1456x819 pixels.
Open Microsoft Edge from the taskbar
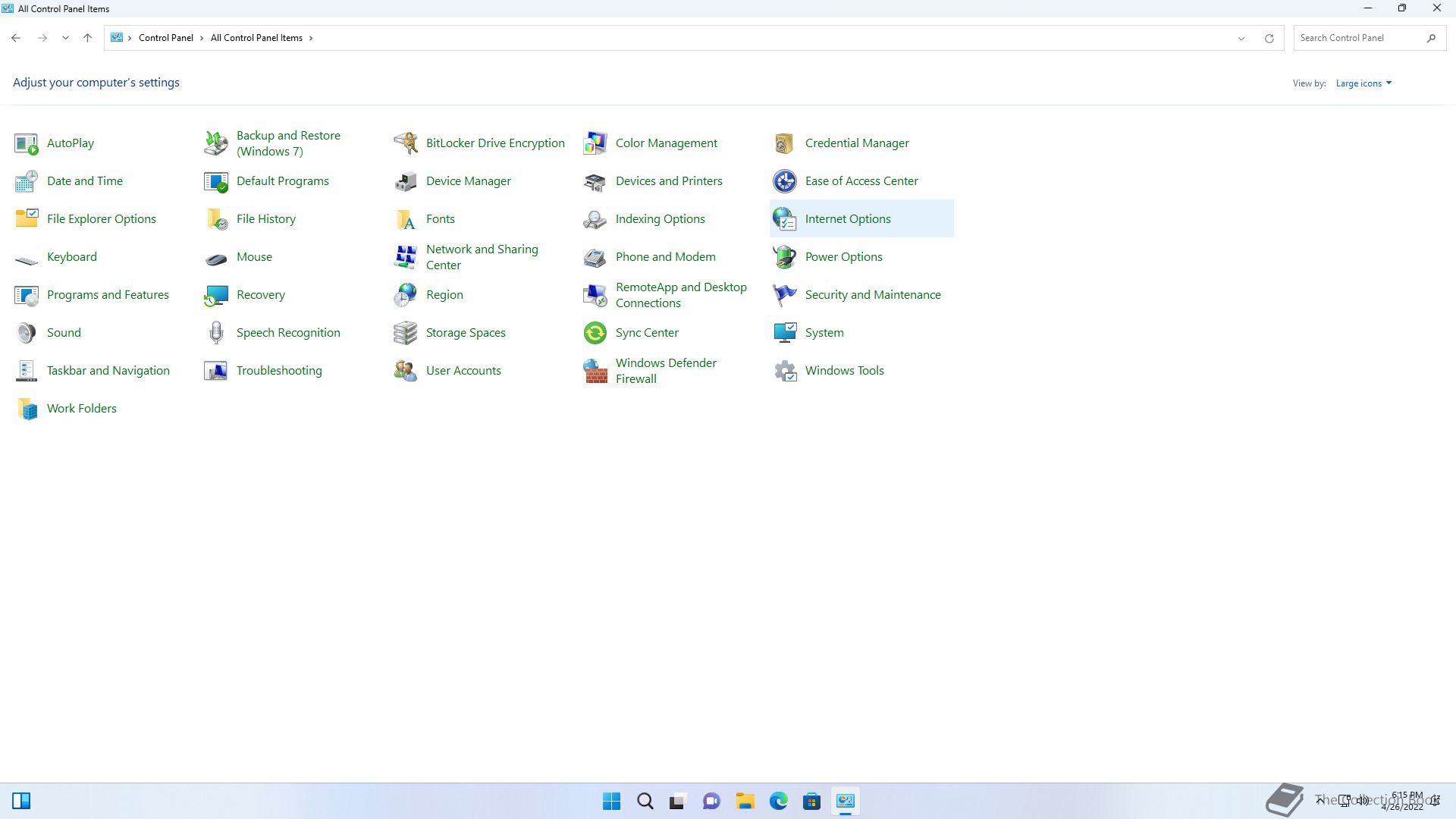pyautogui.click(x=778, y=802)
